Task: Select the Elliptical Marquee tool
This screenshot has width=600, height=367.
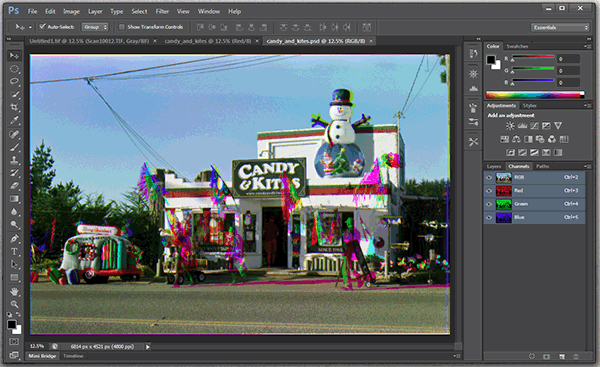Action: pyautogui.click(x=14, y=69)
